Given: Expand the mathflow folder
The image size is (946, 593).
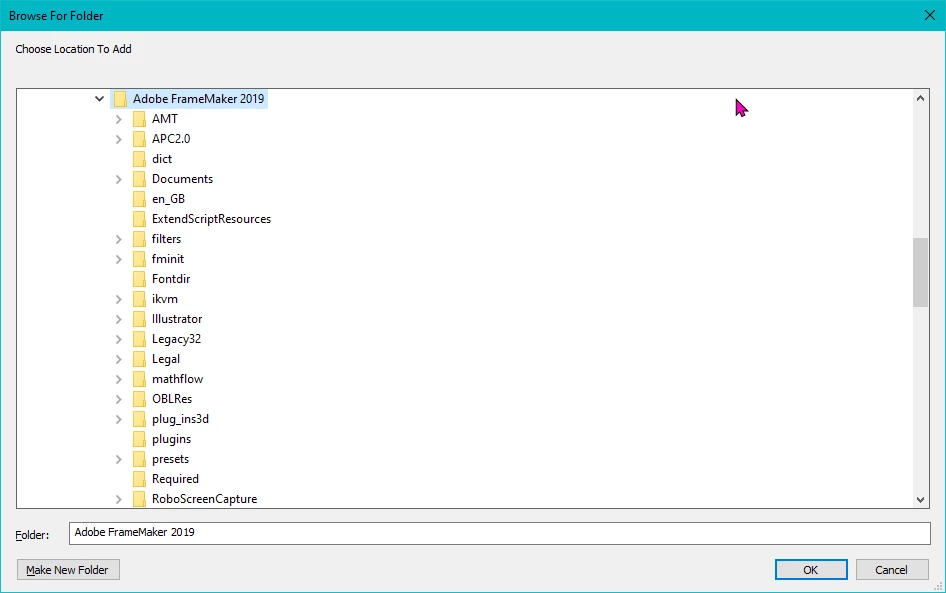Looking at the screenshot, I should coord(119,379).
